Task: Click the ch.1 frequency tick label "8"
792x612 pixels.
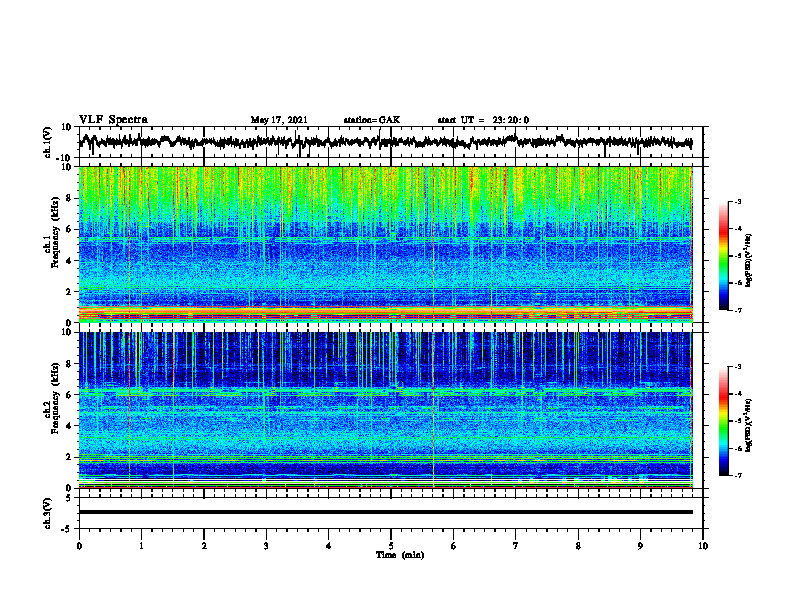Action: pyautogui.click(x=70, y=198)
